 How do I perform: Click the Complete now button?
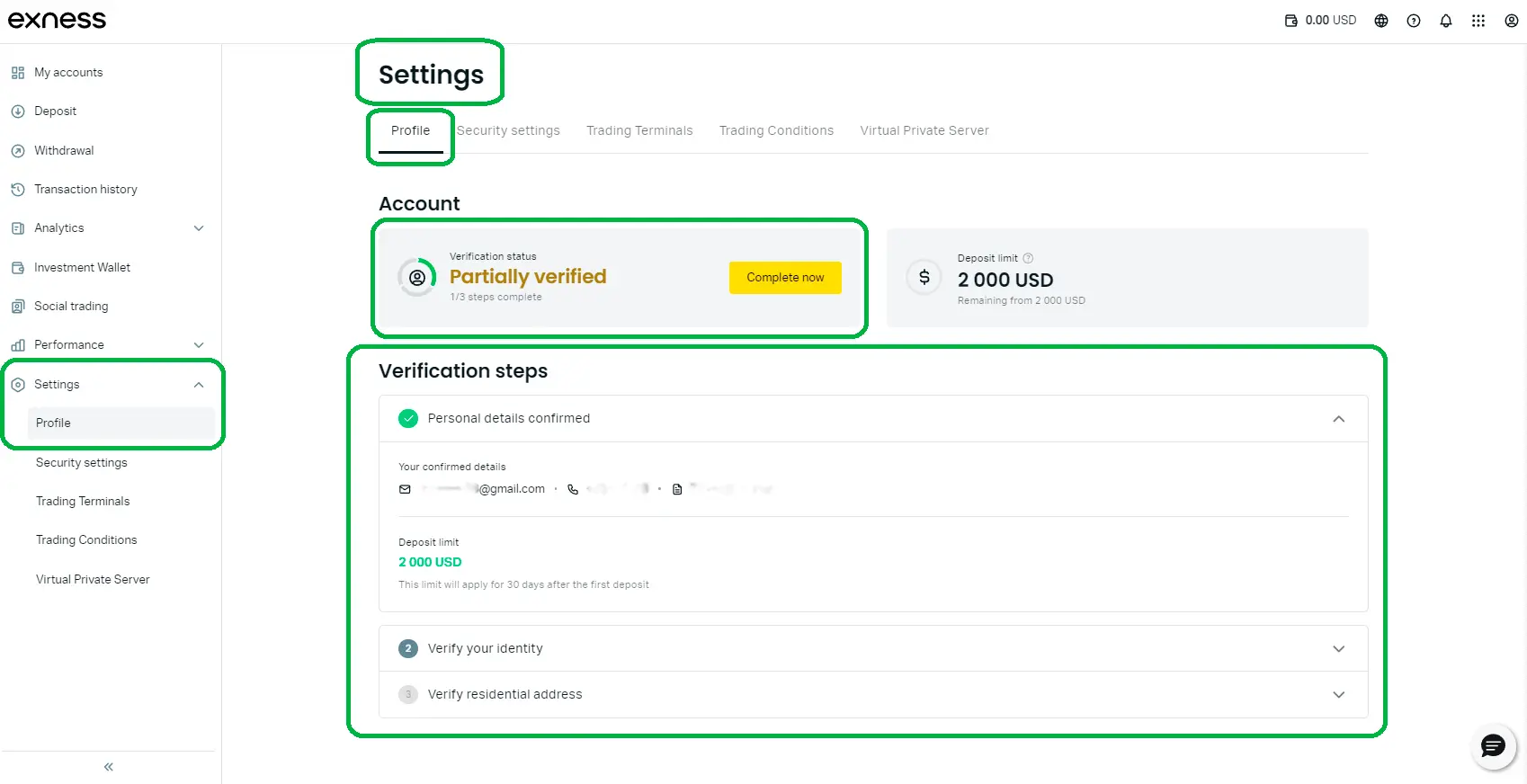[x=785, y=278]
